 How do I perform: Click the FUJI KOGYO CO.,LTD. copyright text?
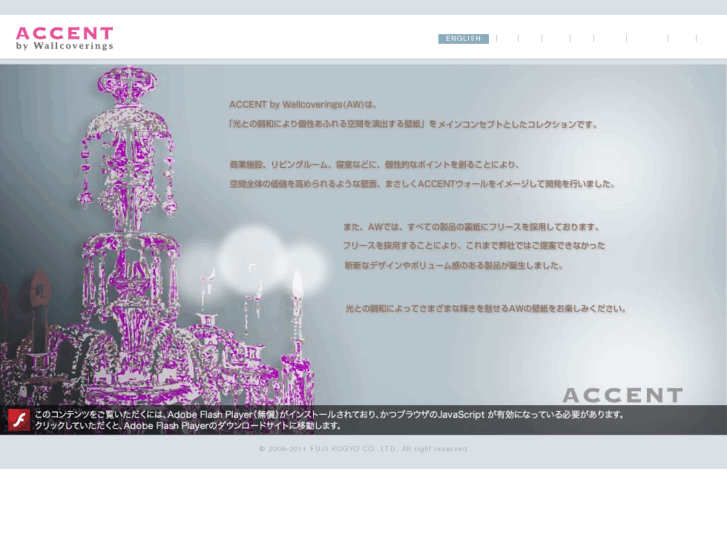coord(363,449)
